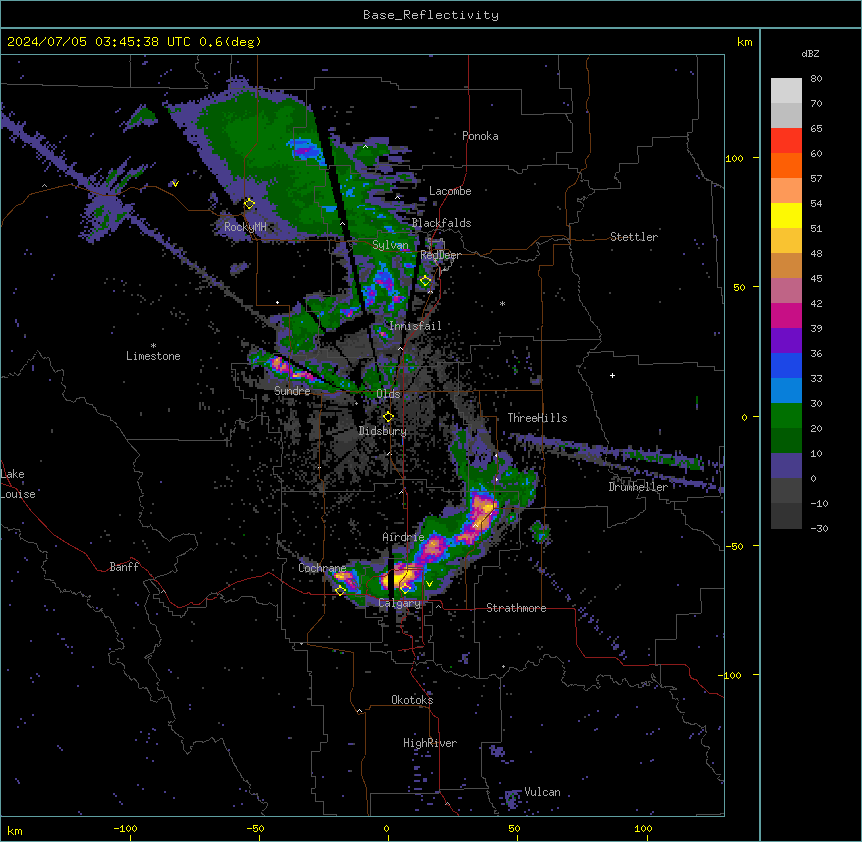Click the magenta 39-42 dBZ legend swatch

click(x=786, y=315)
